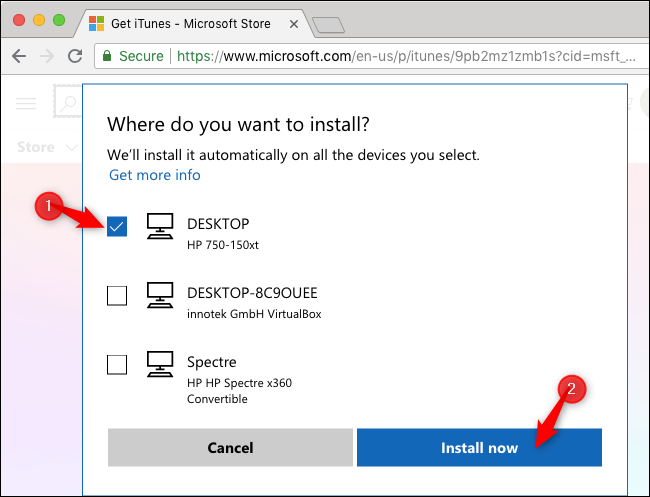The height and width of the screenshot is (497, 650).
Task: Click the DESKTOP computer icon
Action: [x=160, y=226]
